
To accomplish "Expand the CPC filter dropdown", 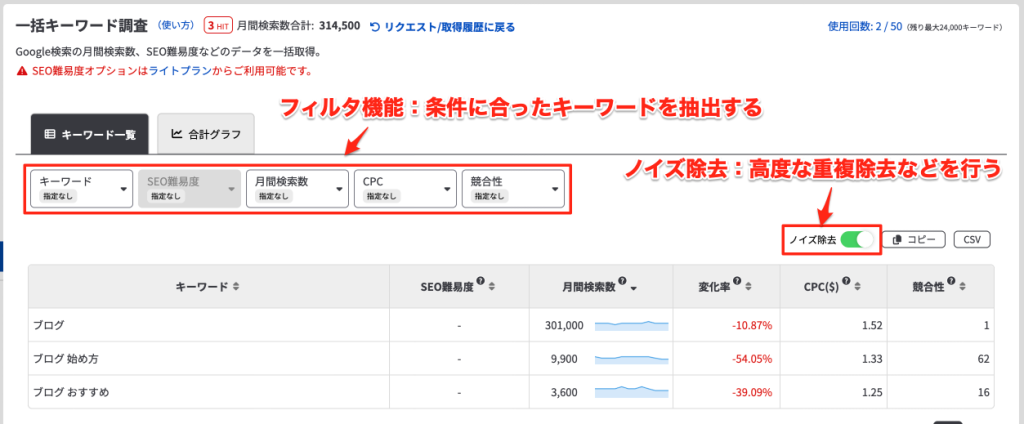I will point(404,188).
